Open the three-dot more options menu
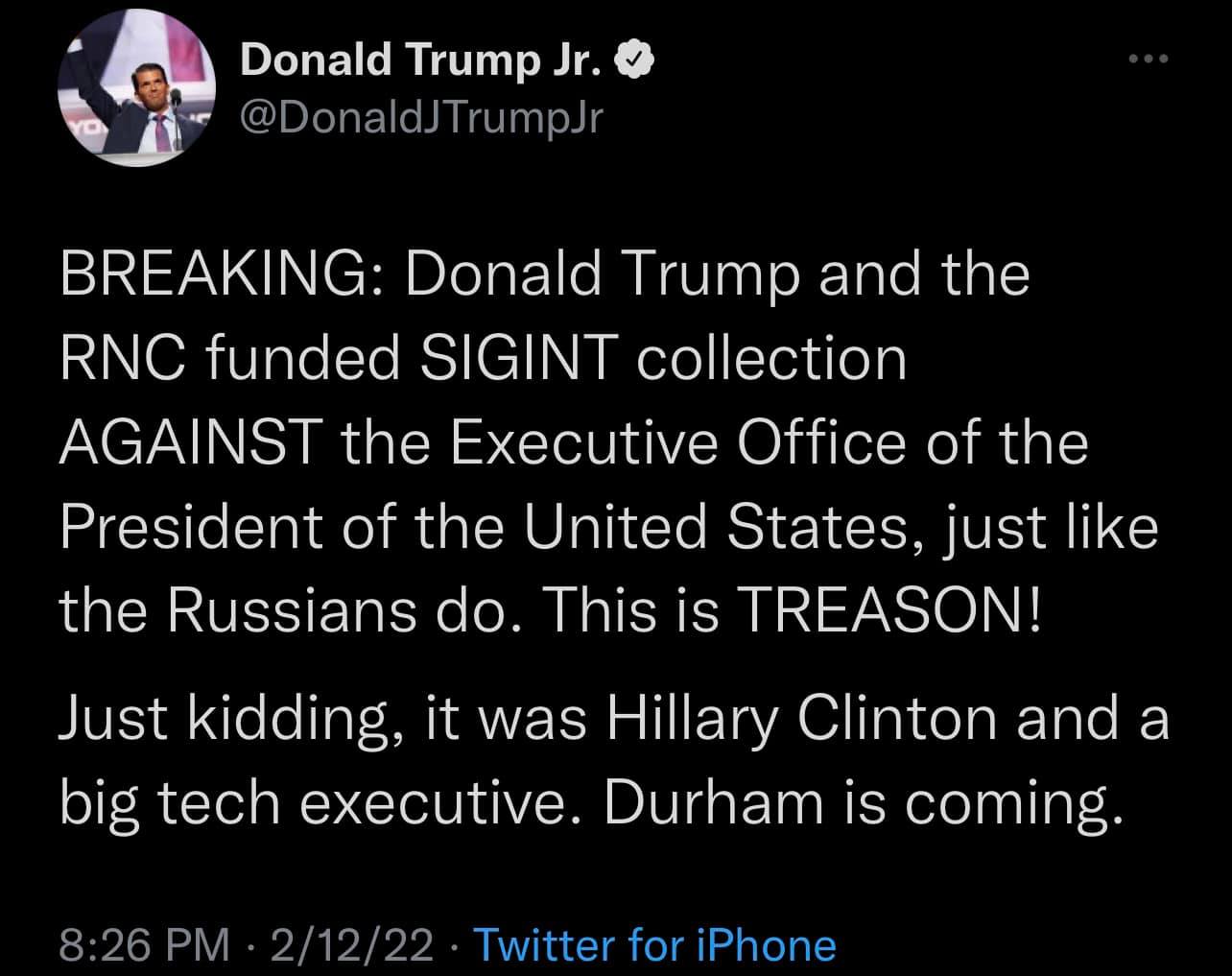1232x976 pixels. 1149,60
